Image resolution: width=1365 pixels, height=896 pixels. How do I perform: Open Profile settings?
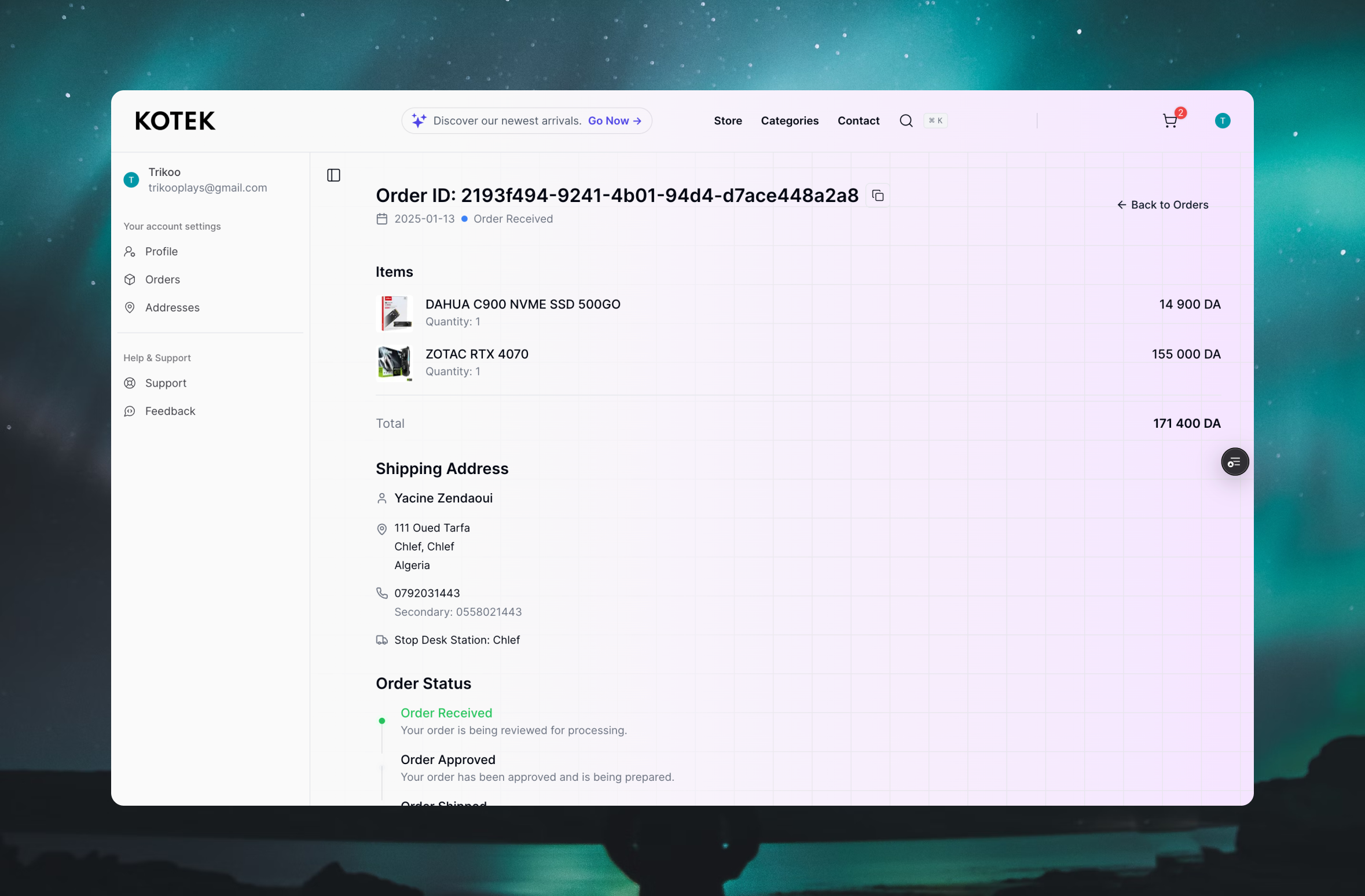coord(162,251)
